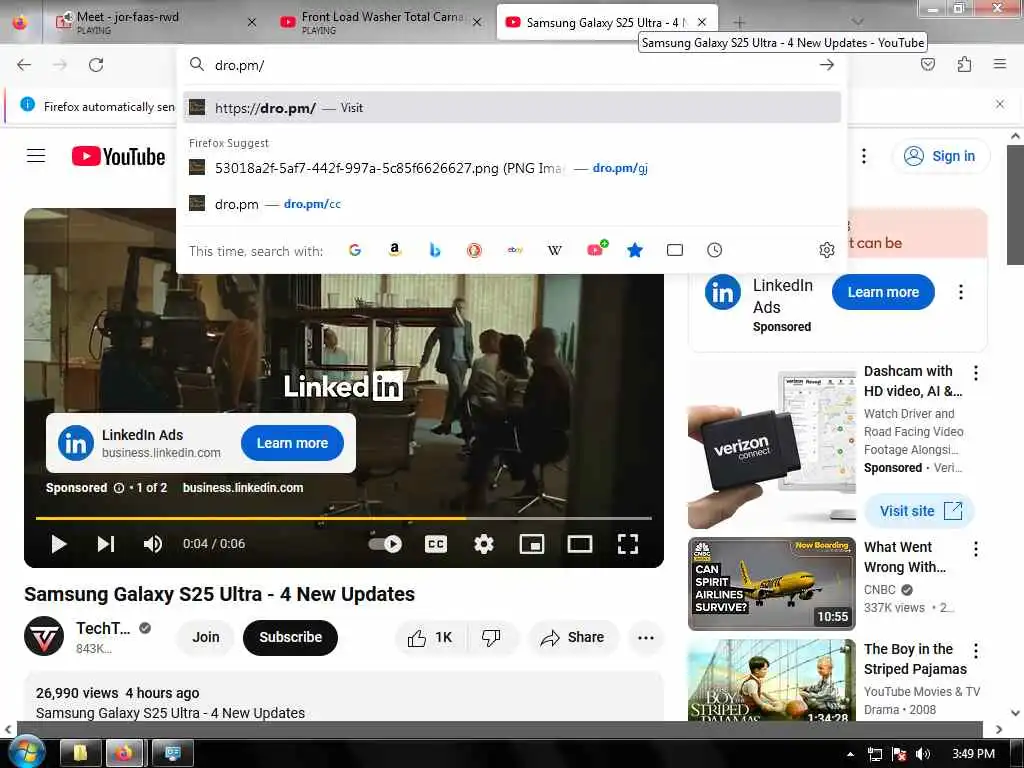The width and height of the screenshot is (1024, 768).
Task: Search open tabs via the tab icon
Action: [675, 250]
